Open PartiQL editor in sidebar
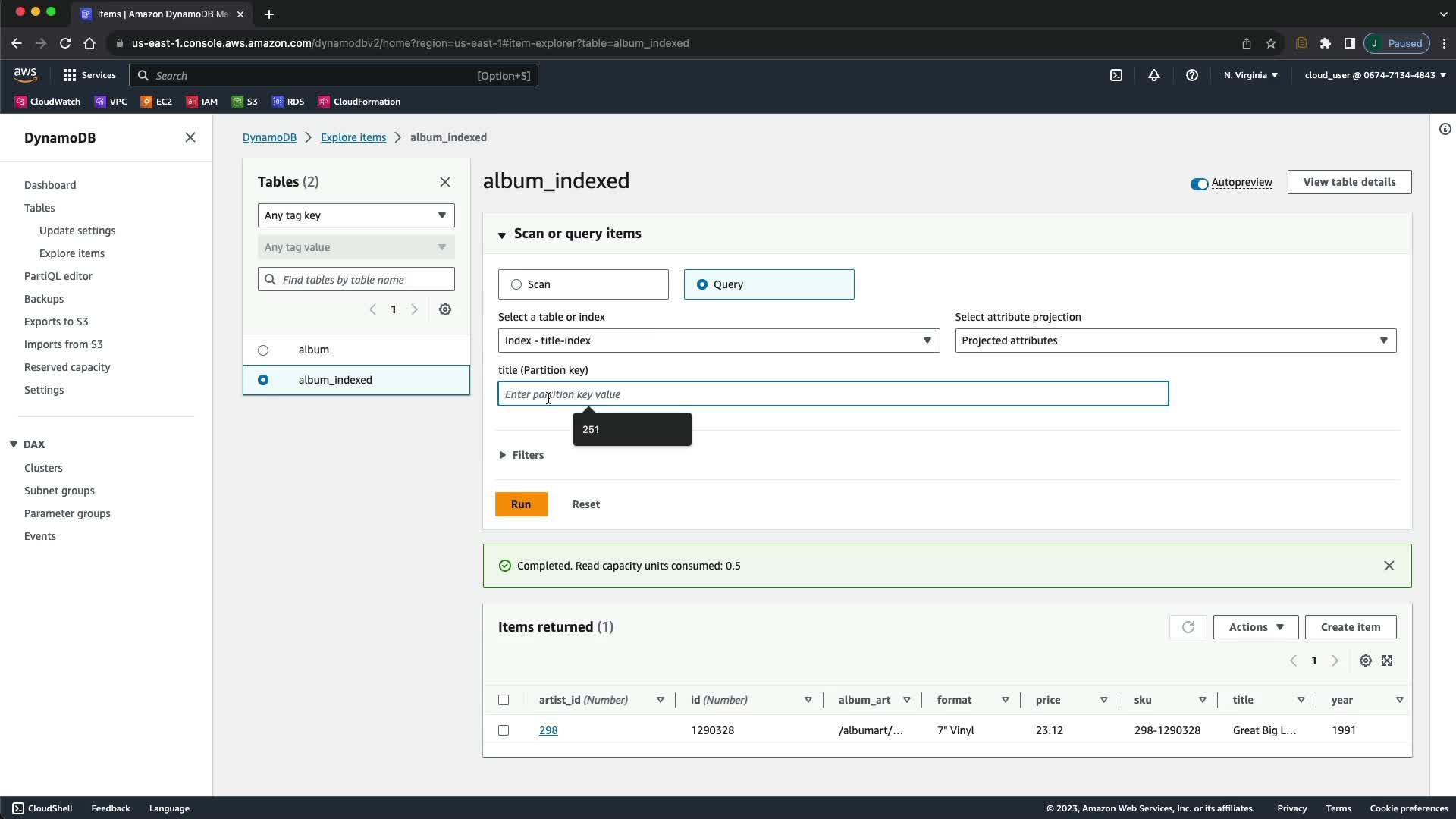Image resolution: width=1456 pixels, height=819 pixels. click(58, 276)
